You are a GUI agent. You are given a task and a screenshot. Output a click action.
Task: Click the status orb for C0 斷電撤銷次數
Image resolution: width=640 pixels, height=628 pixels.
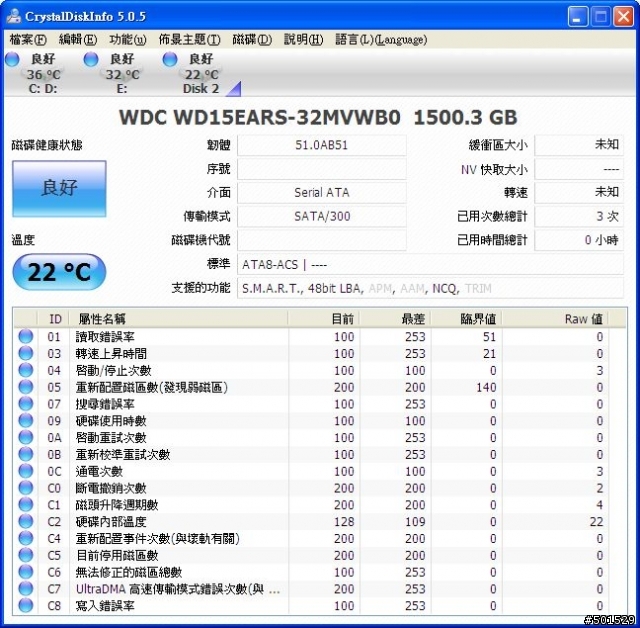(25, 488)
